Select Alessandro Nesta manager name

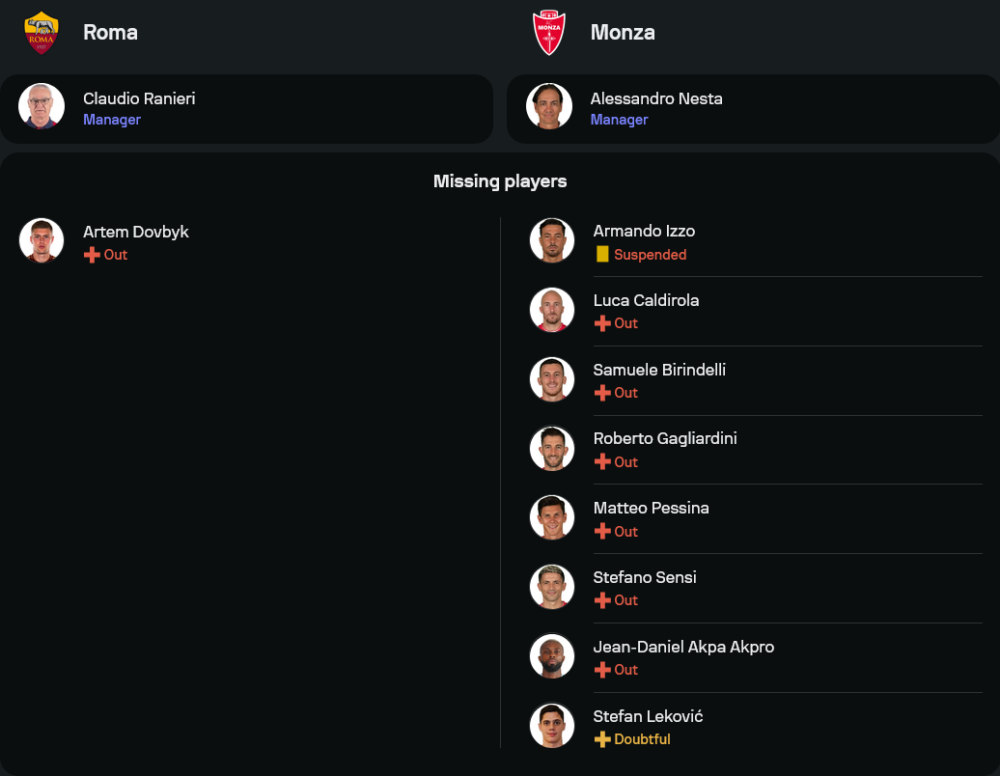[656, 99]
